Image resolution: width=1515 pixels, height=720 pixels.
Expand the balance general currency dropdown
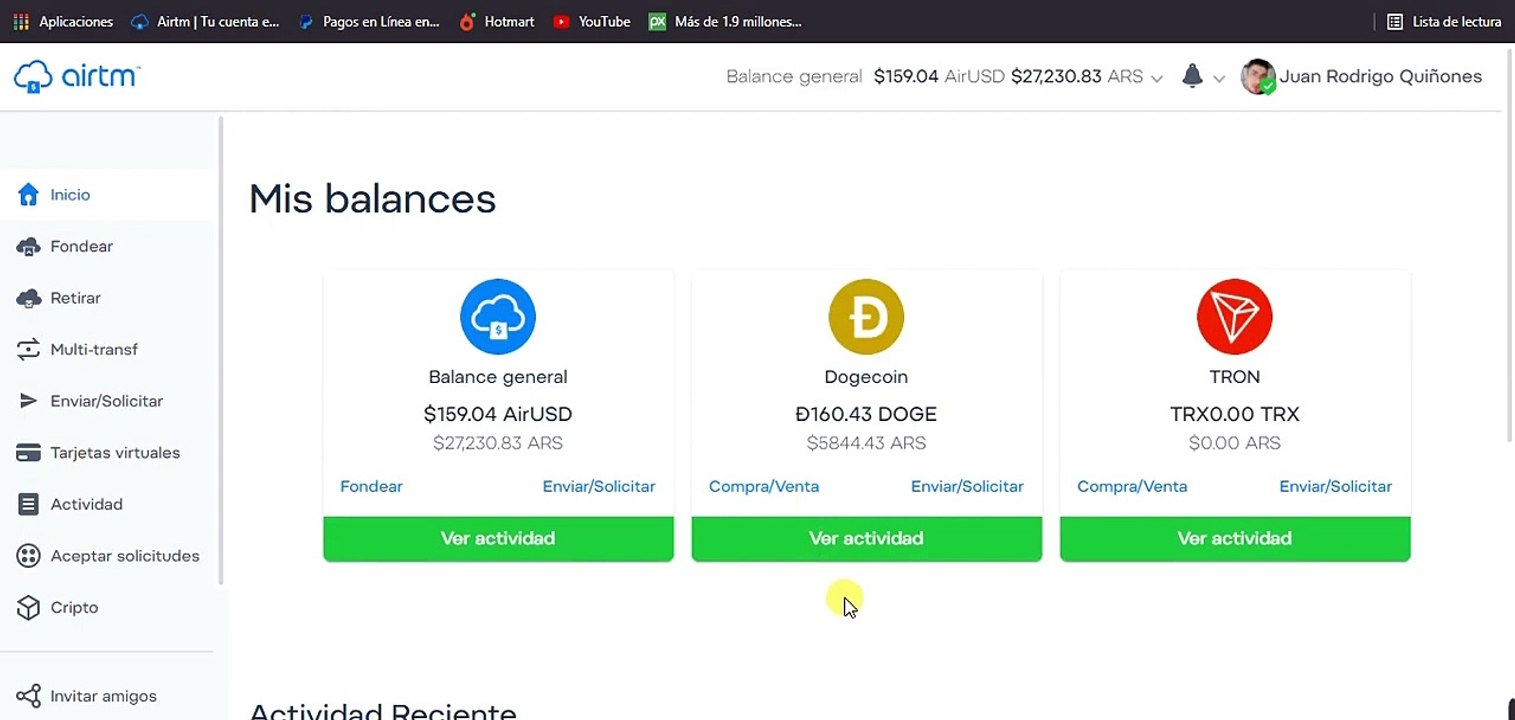click(1157, 78)
